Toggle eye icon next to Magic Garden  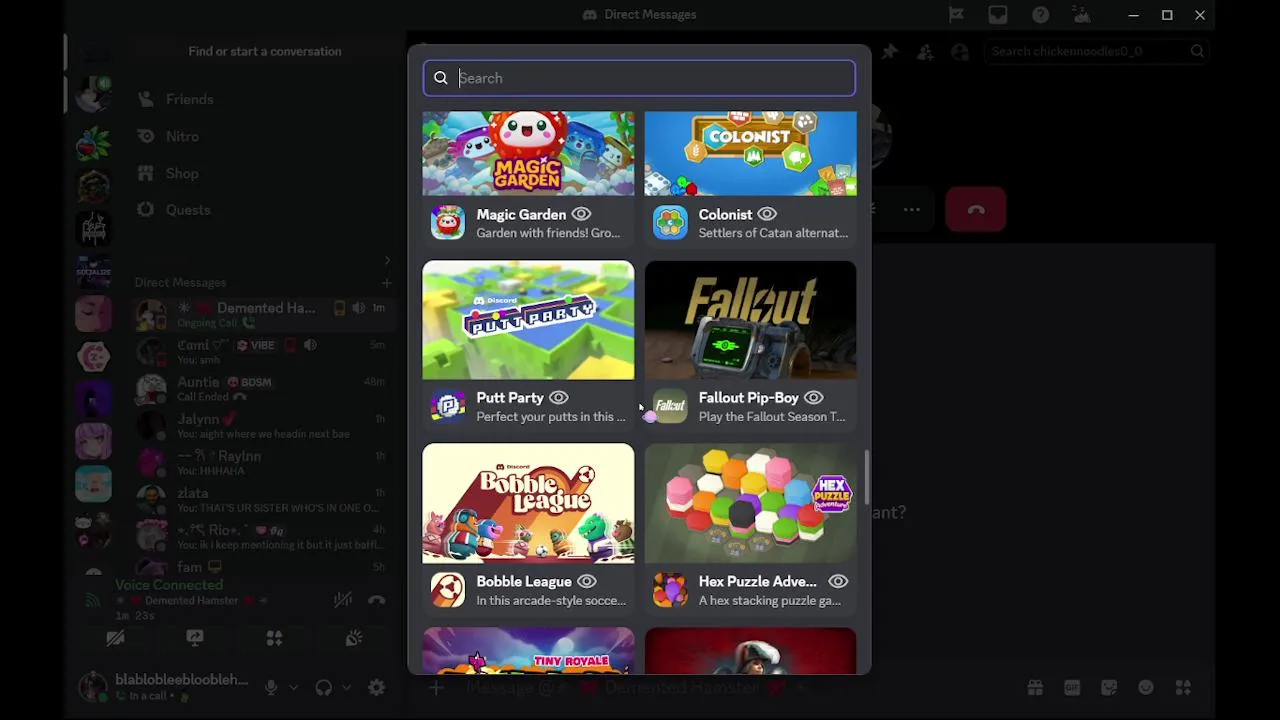click(x=581, y=214)
